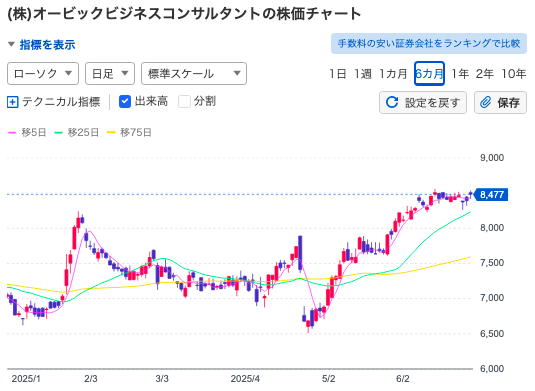
Task: Open the 日足 interval dropdown
Action: 110,73
